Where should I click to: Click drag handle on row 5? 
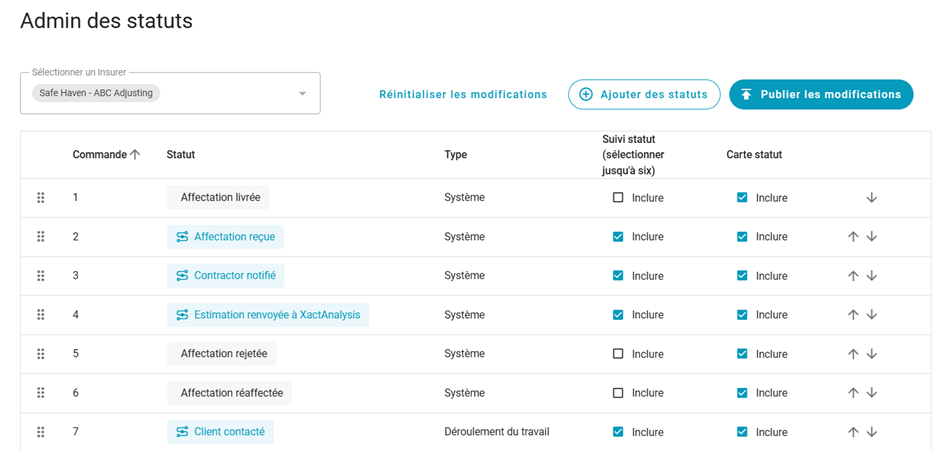41,354
